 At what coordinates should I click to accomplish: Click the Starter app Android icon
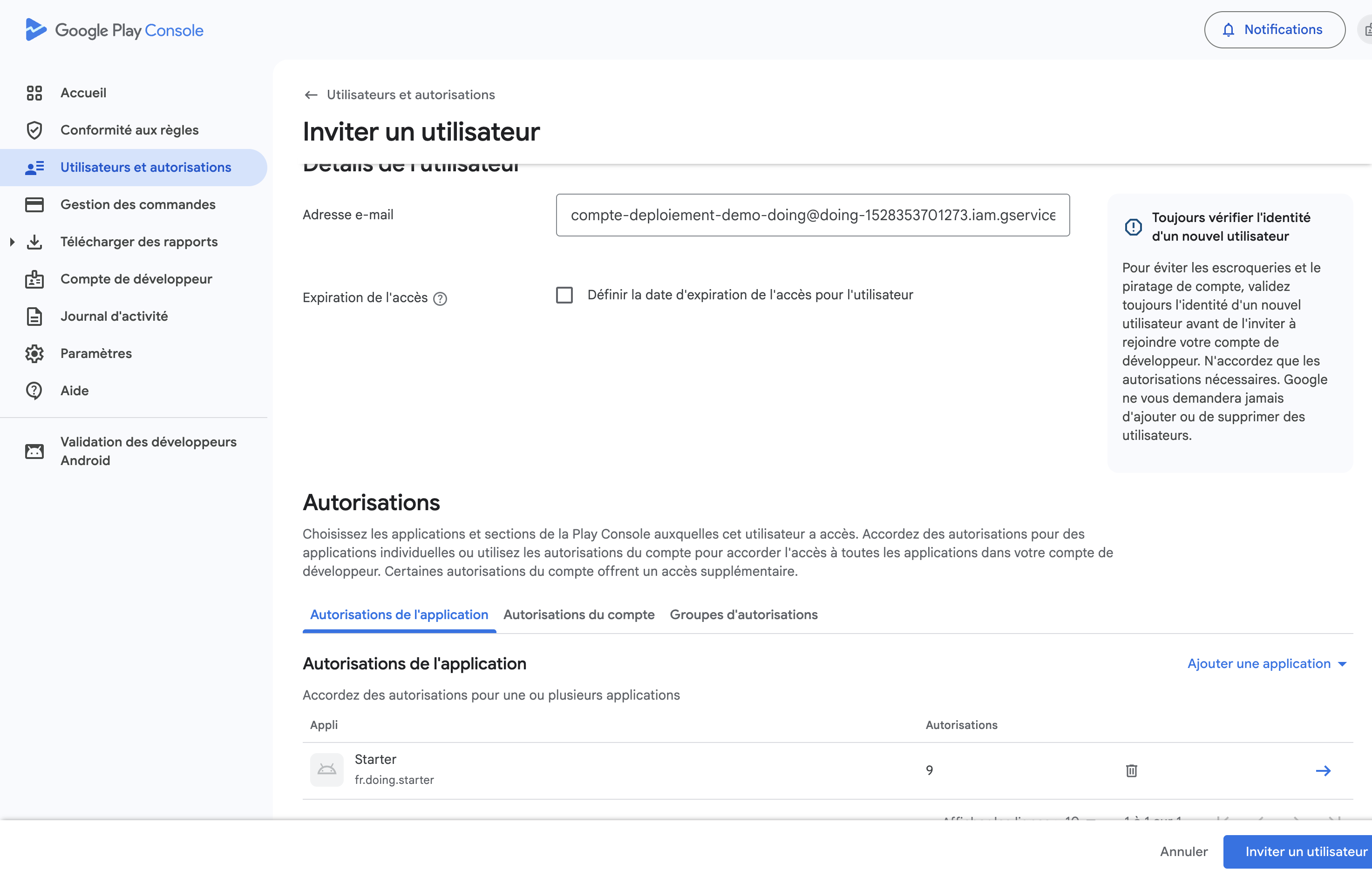pyautogui.click(x=326, y=770)
